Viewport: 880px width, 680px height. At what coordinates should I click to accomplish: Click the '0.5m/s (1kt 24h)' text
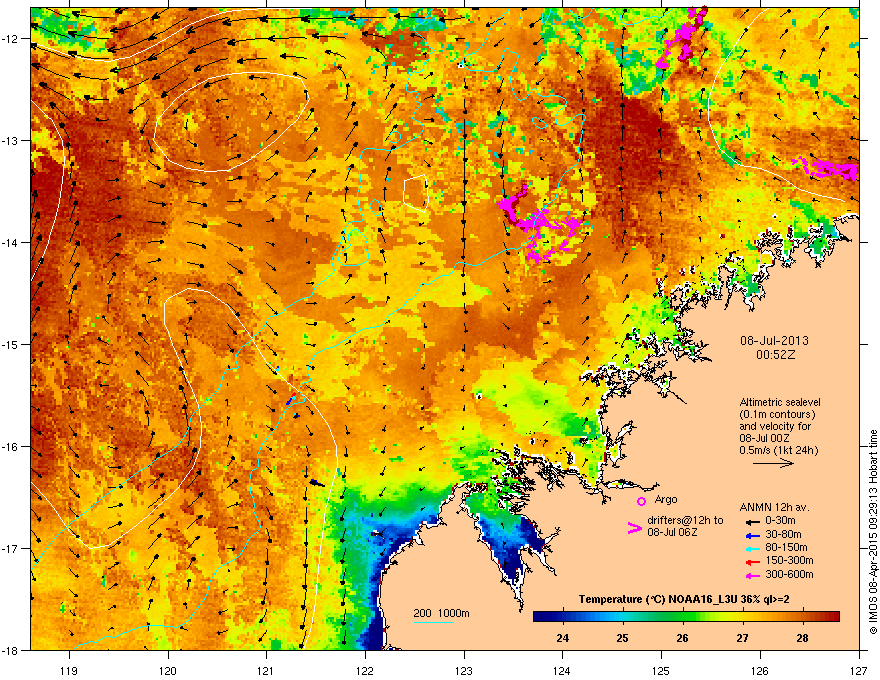[778, 450]
